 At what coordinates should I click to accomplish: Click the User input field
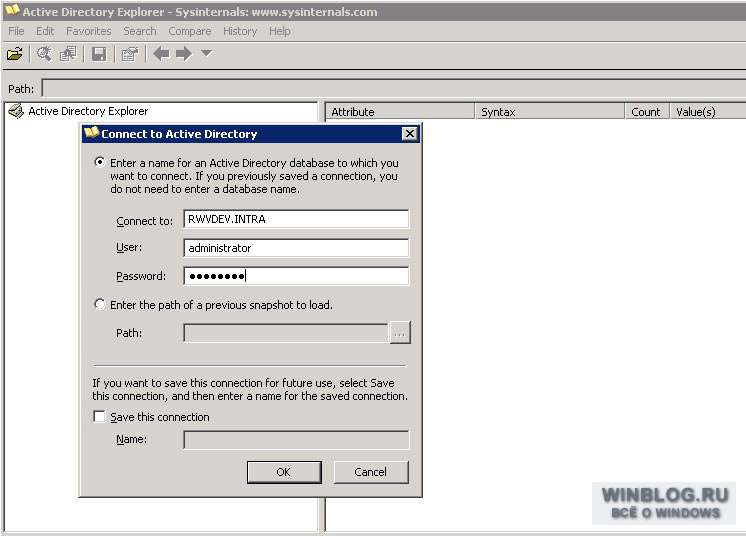tap(296, 248)
